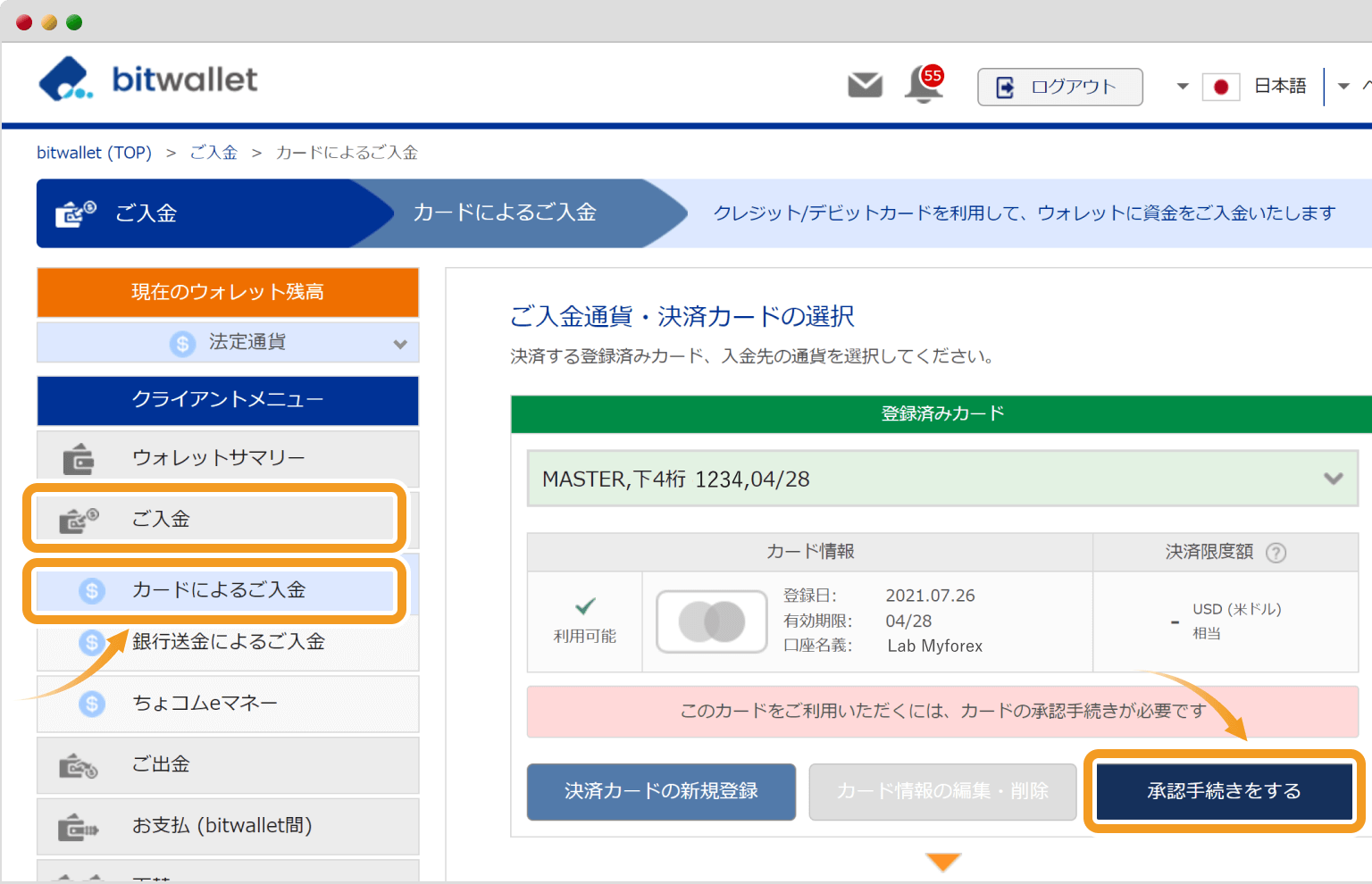
Task: Click the card approval required warning message
Action: (x=942, y=712)
